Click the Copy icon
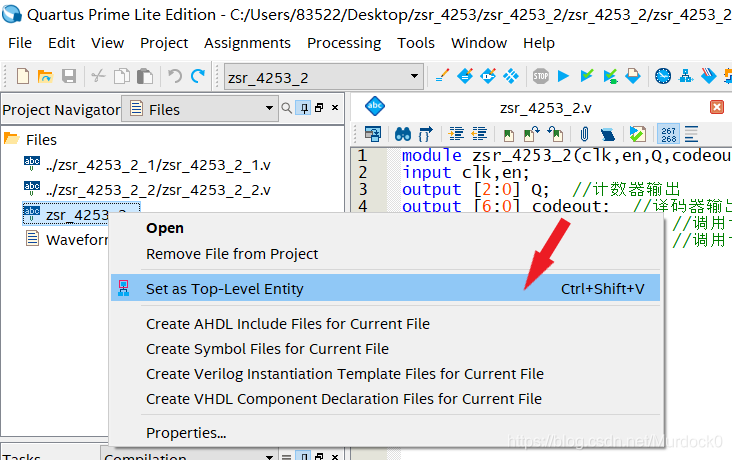This screenshot has width=732, height=460. point(122,76)
